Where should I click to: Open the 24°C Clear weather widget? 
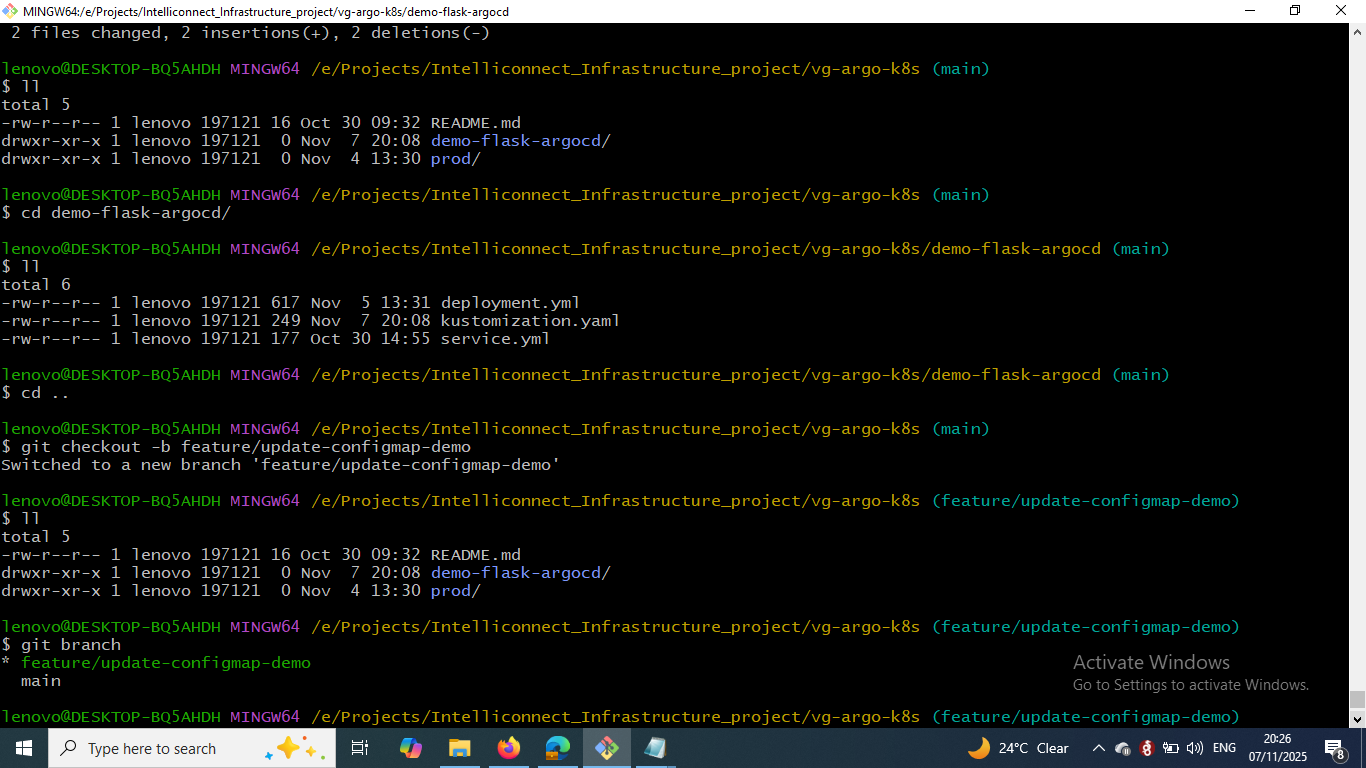pos(1018,748)
